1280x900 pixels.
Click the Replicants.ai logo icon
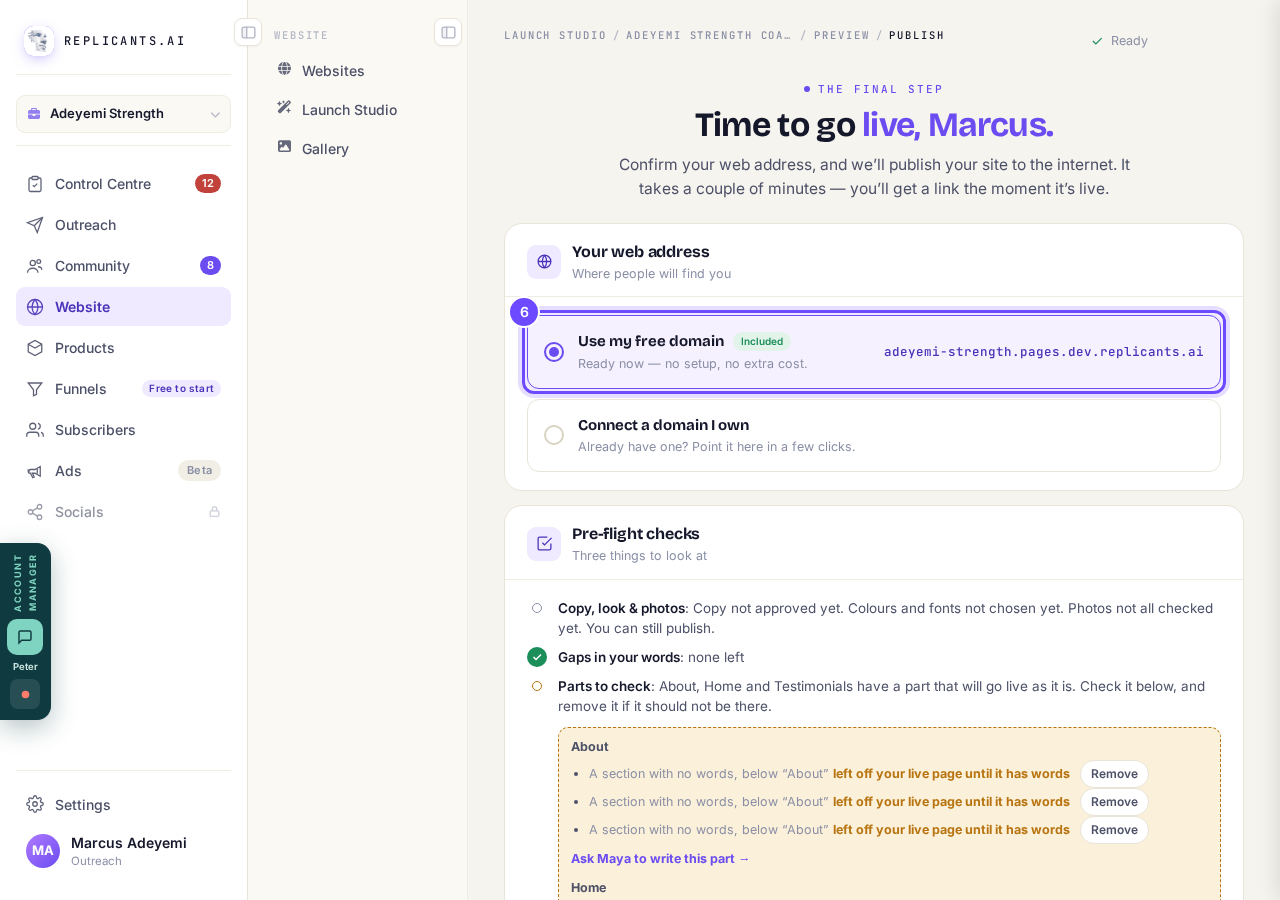[39, 41]
